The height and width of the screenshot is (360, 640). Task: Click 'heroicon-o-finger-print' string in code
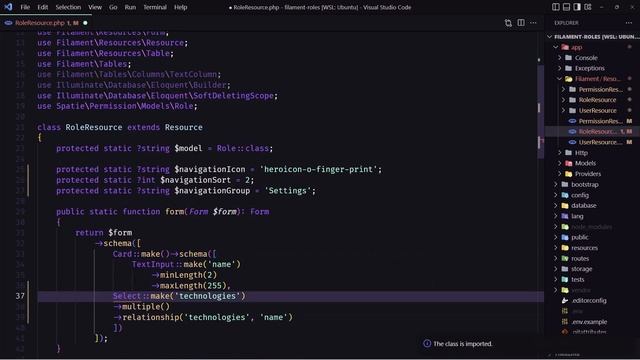click(x=318, y=169)
